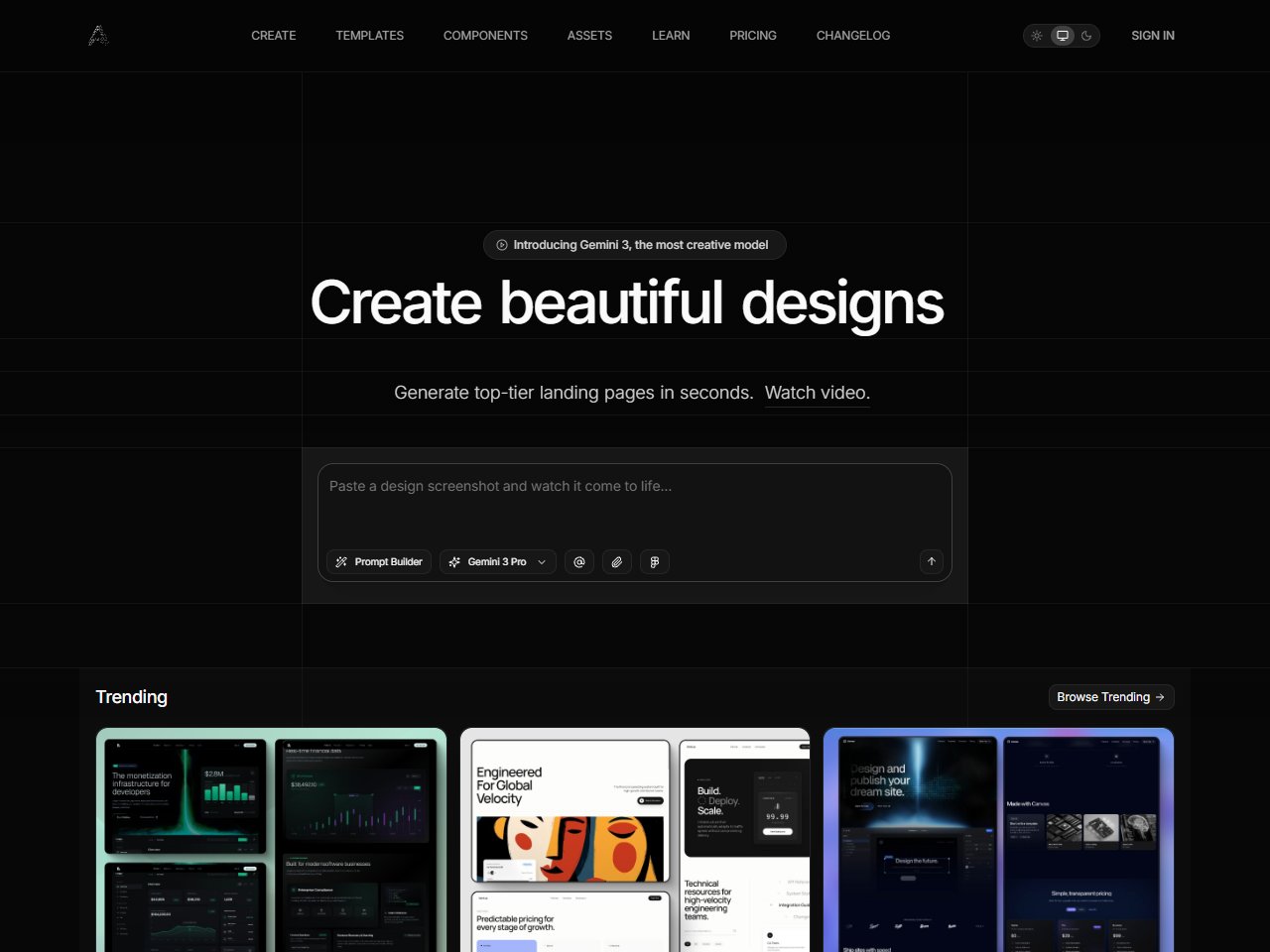Open the Figma import icon
This screenshot has width=1270, height=952.
coord(655,561)
